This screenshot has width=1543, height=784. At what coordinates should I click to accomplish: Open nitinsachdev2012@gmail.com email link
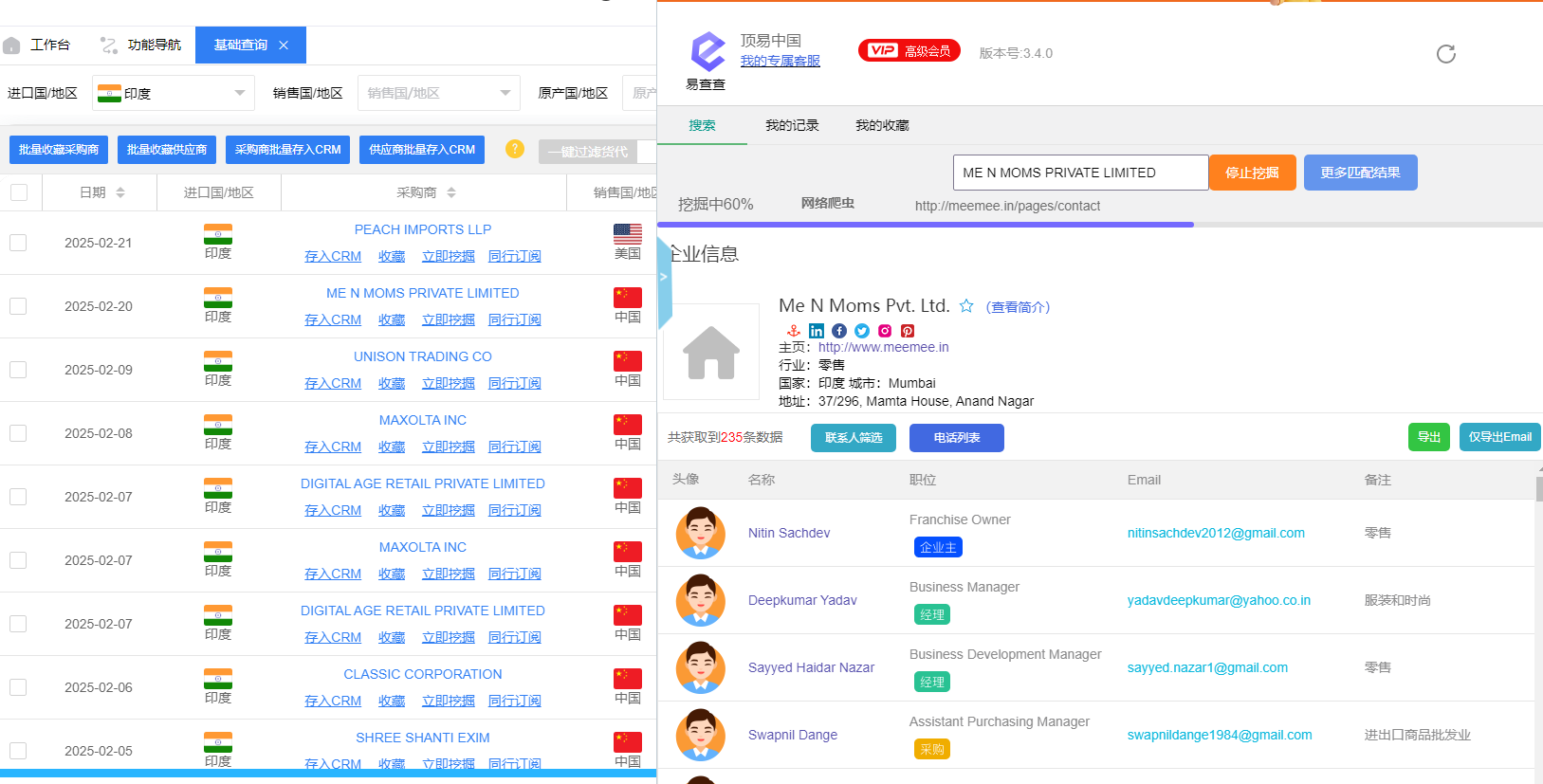(x=1216, y=533)
